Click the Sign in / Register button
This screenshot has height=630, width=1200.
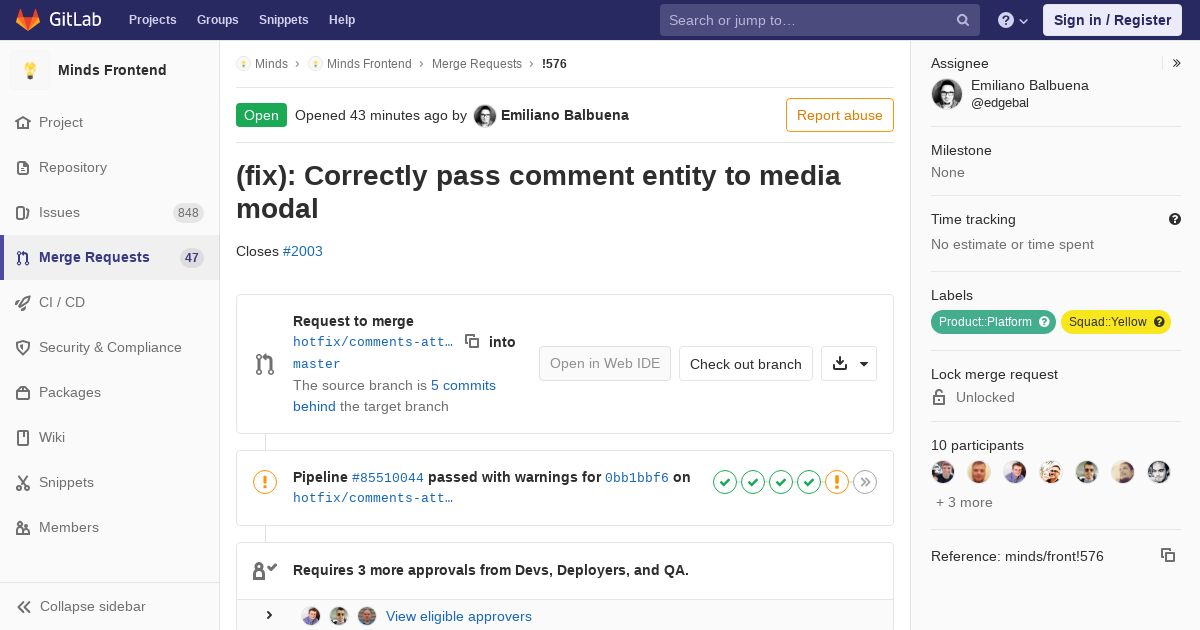point(1112,20)
